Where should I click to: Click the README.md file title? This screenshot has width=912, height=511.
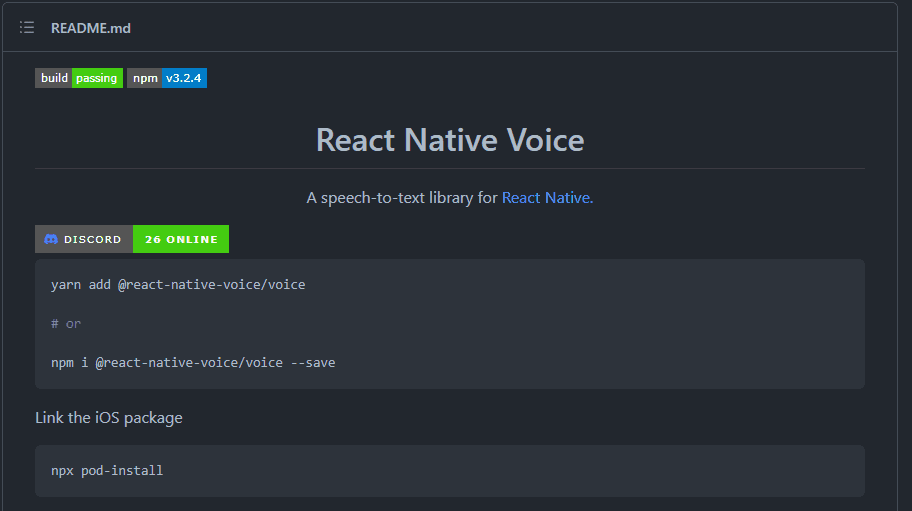(91, 28)
